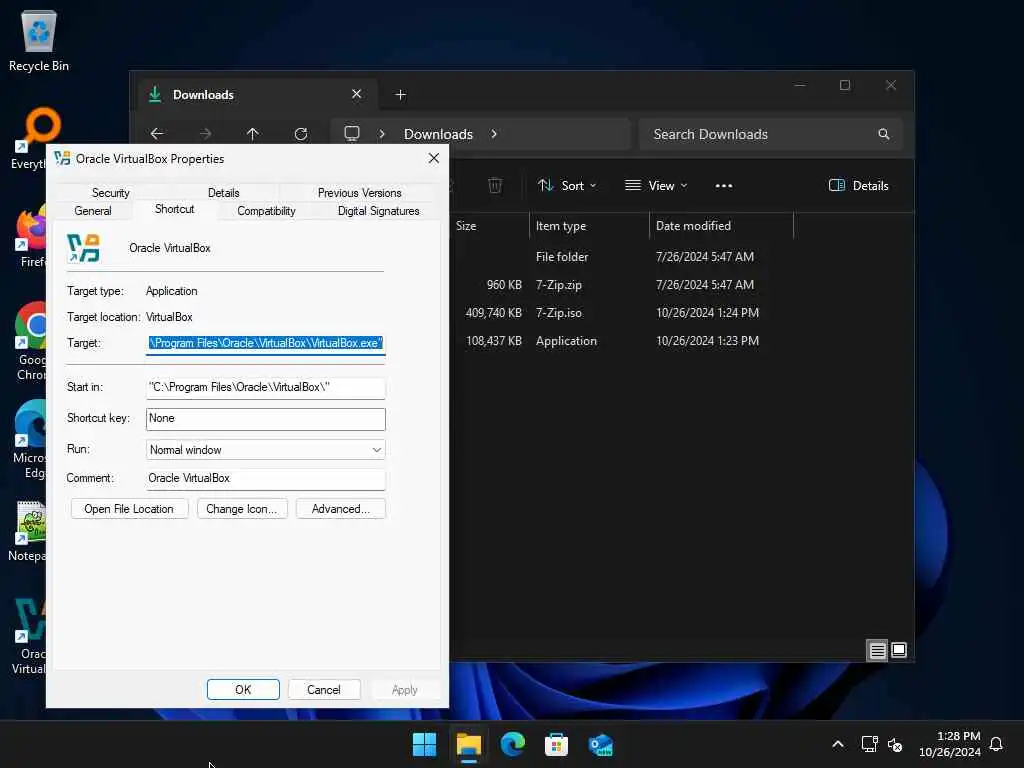Viewport: 1024px width, 768px height.
Task: Click the Target path field
Action: pyautogui.click(x=266, y=344)
